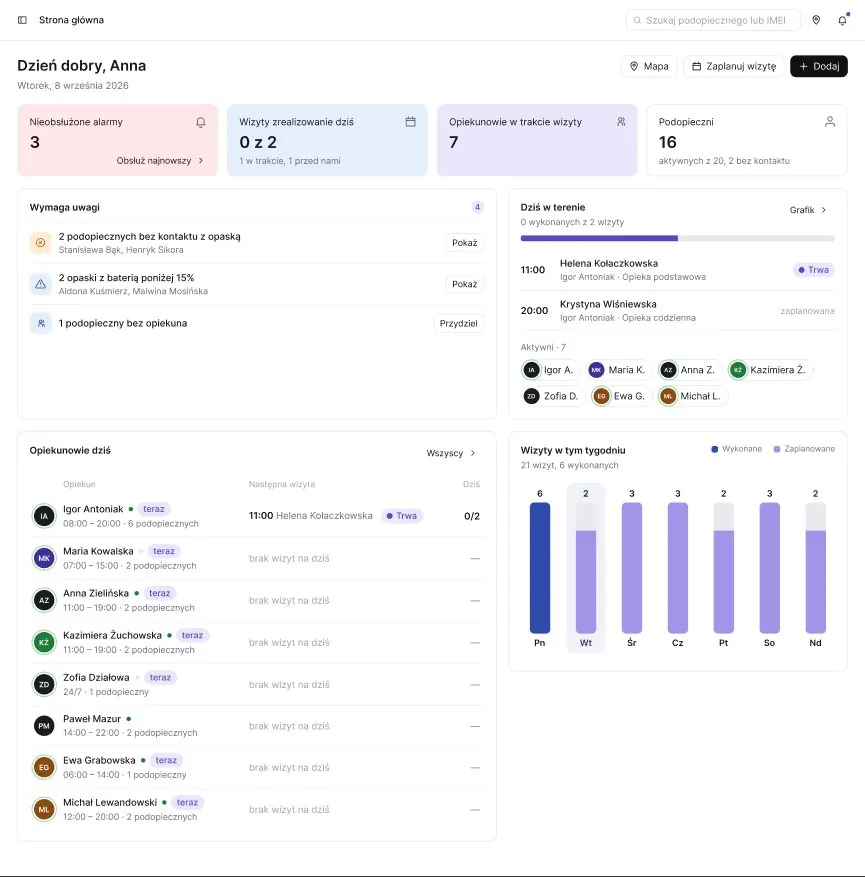Click Opiekun column header

pos(79,484)
